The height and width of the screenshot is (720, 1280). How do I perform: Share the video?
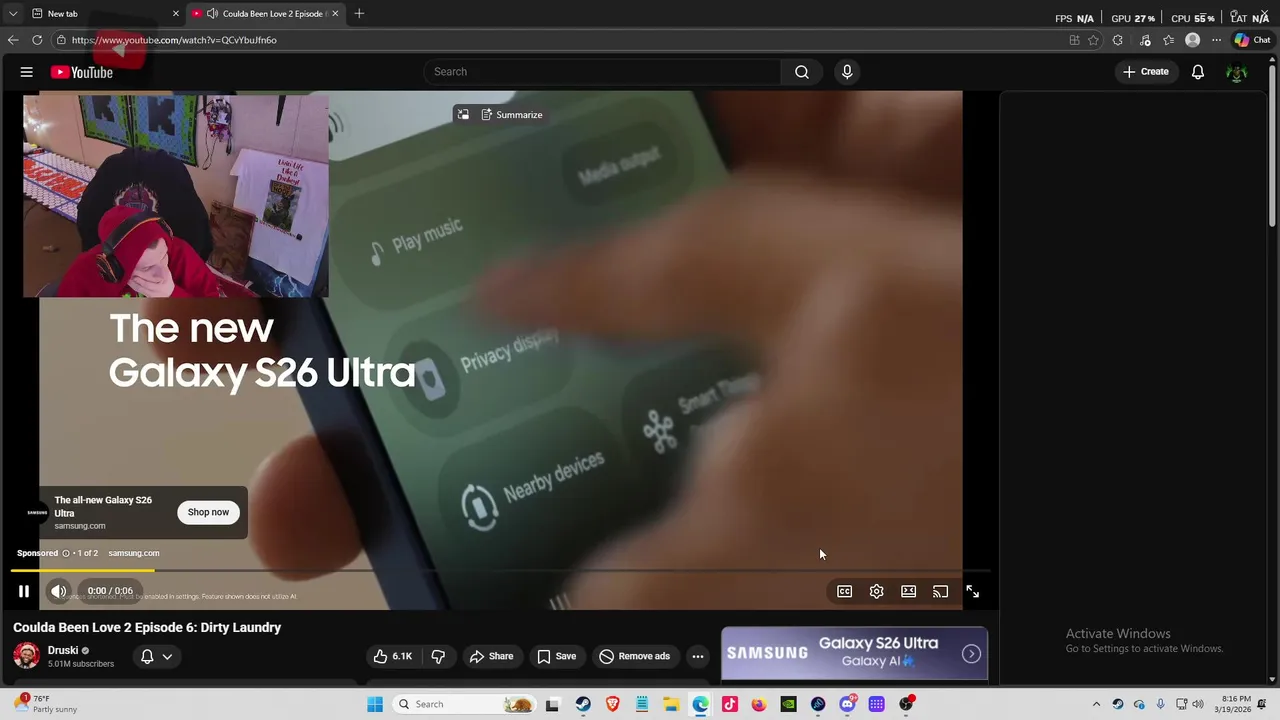click(491, 656)
